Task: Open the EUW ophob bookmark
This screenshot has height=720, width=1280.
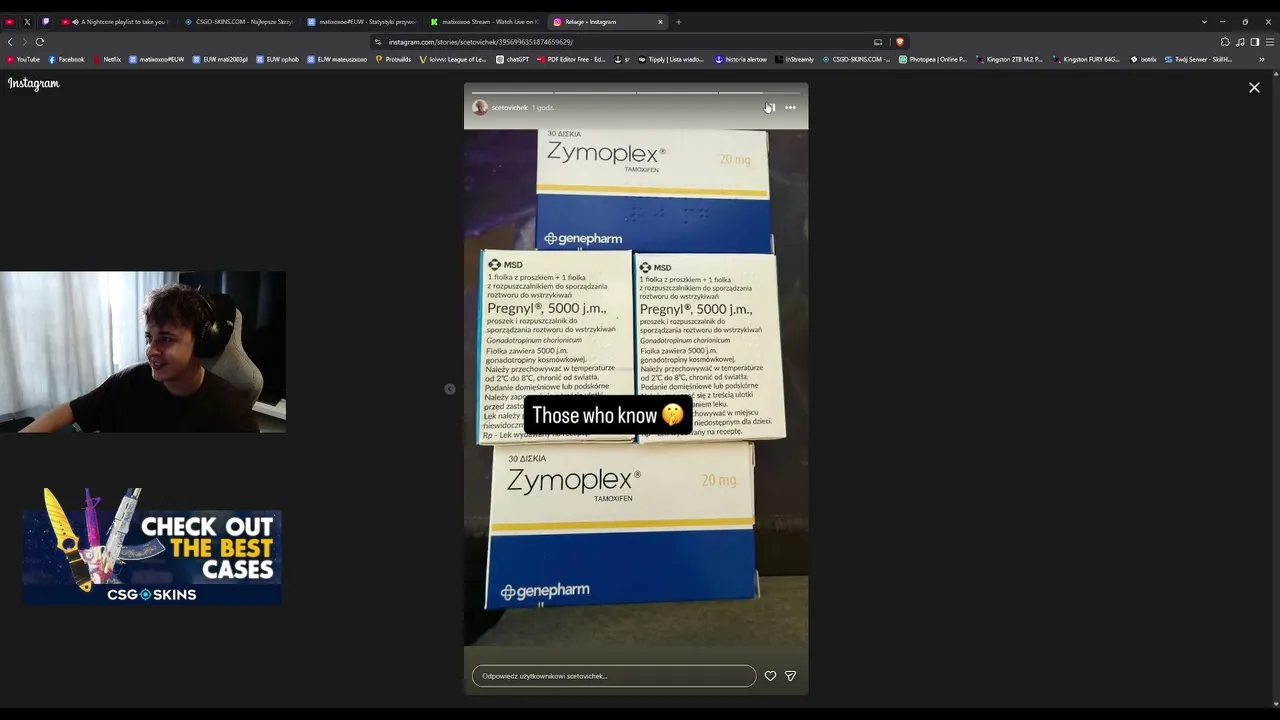Action: tap(278, 59)
